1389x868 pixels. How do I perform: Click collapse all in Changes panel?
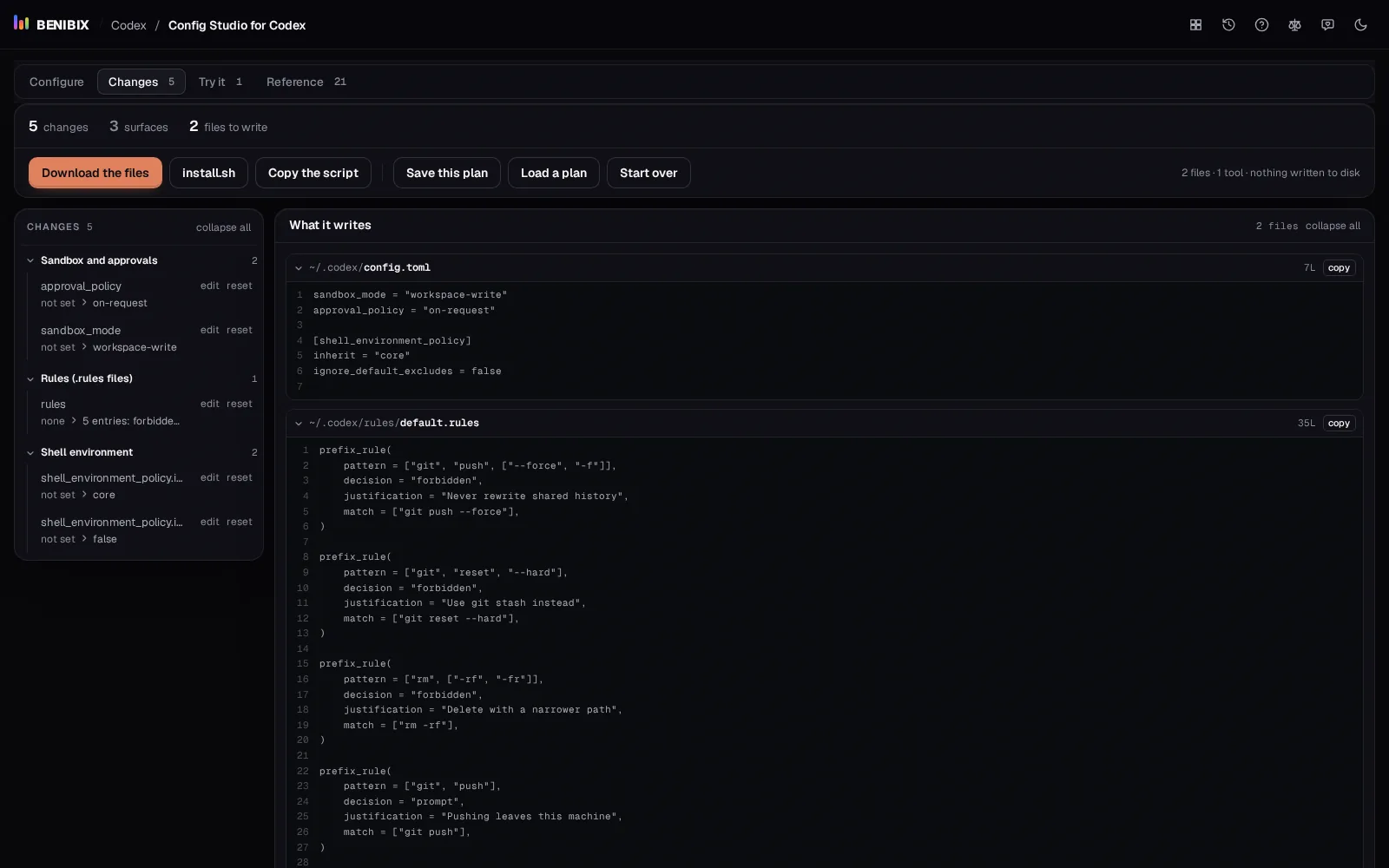223,227
